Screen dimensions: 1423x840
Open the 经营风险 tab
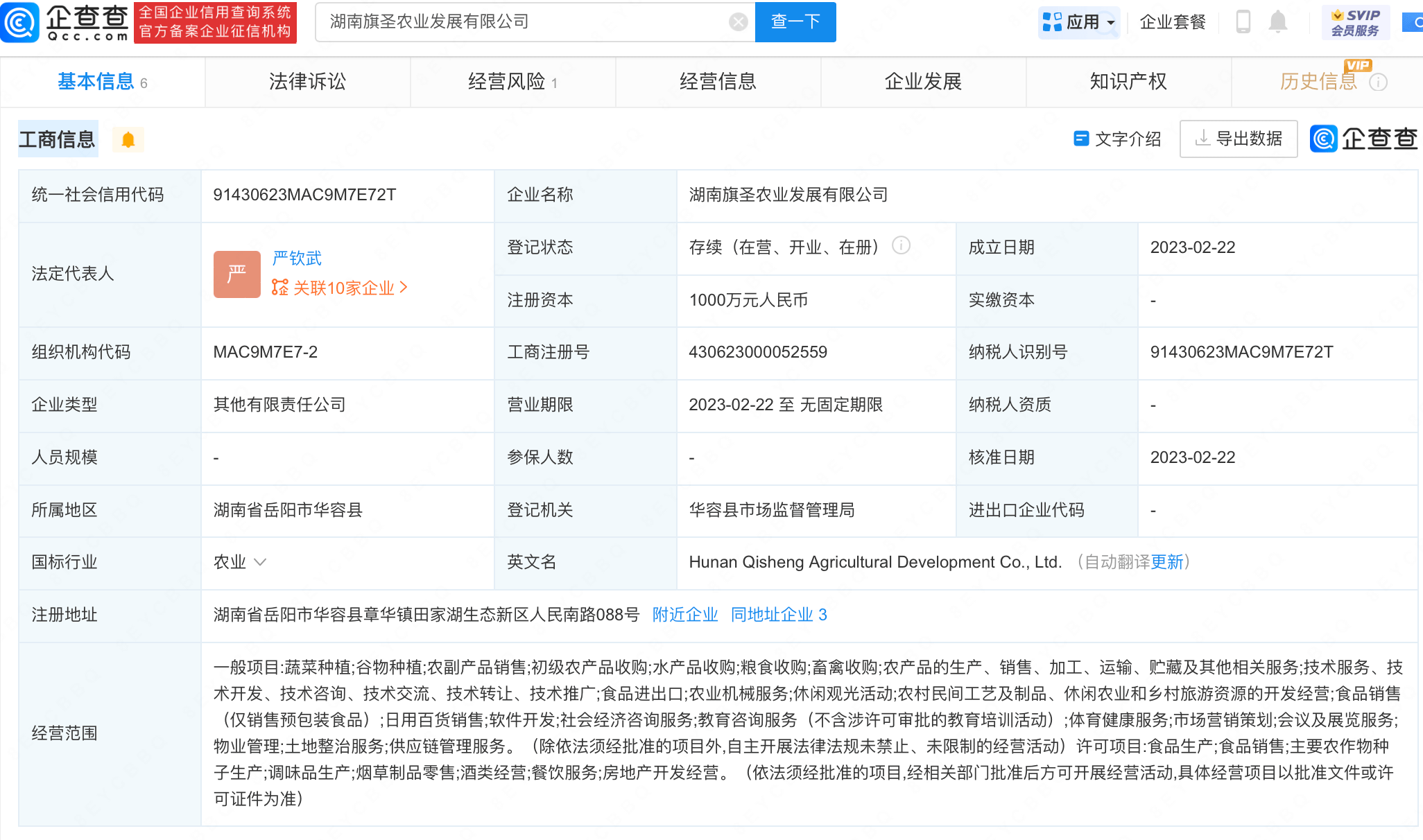(x=512, y=82)
